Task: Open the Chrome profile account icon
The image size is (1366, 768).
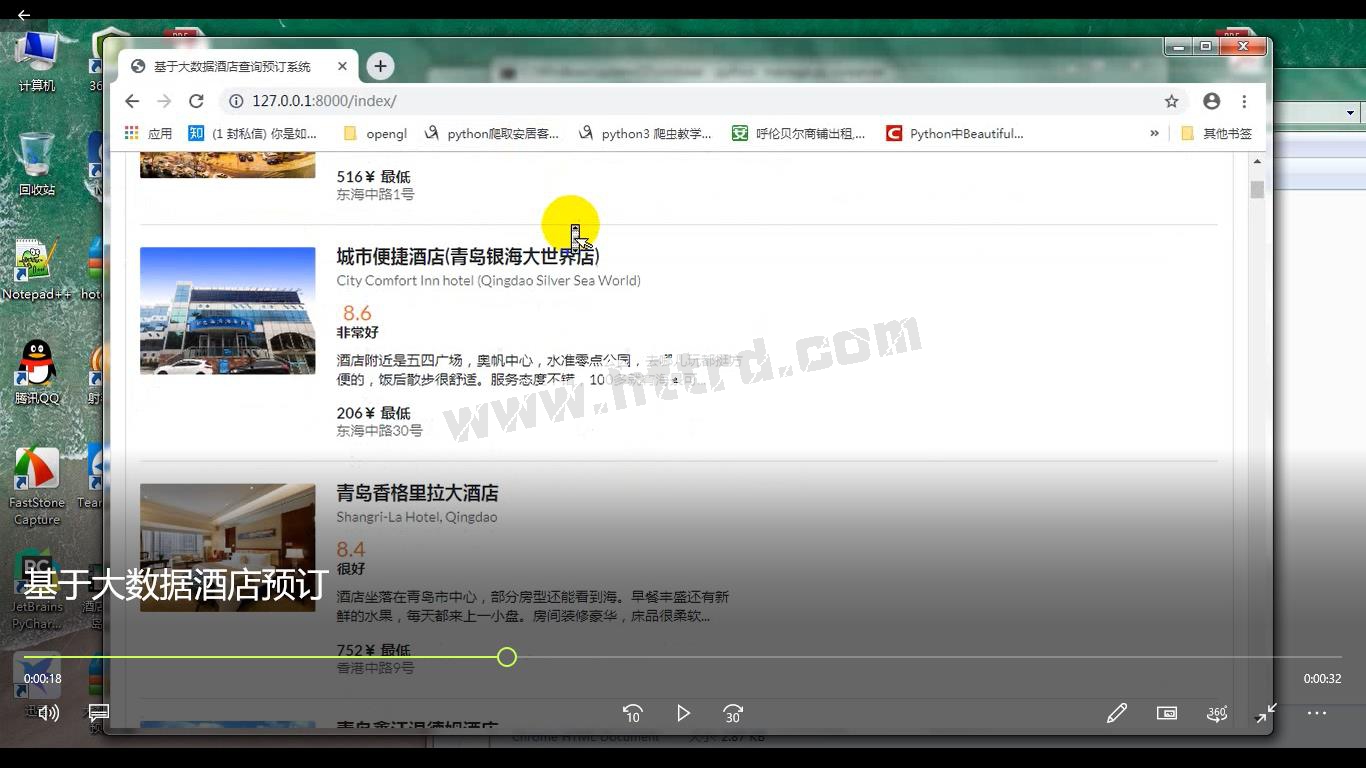Action: pos(1212,101)
